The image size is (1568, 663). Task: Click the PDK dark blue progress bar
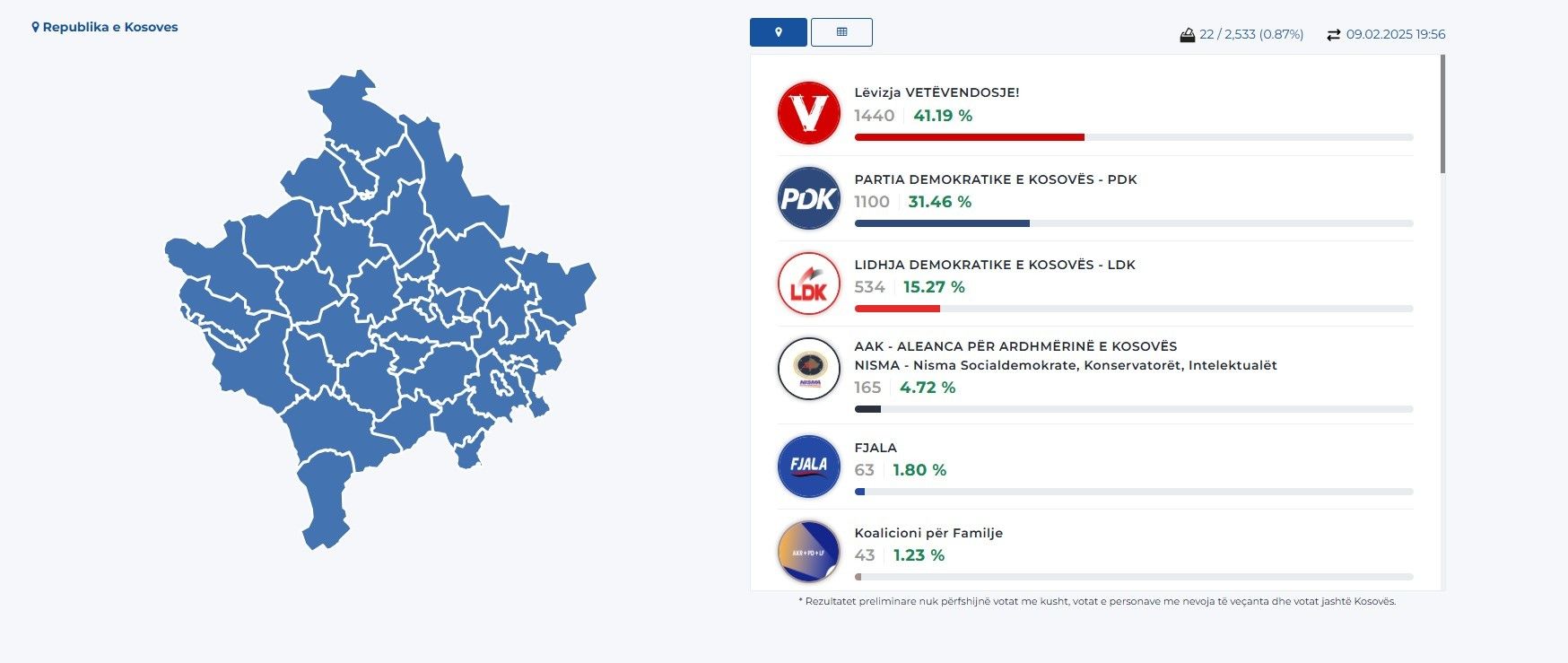(942, 223)
